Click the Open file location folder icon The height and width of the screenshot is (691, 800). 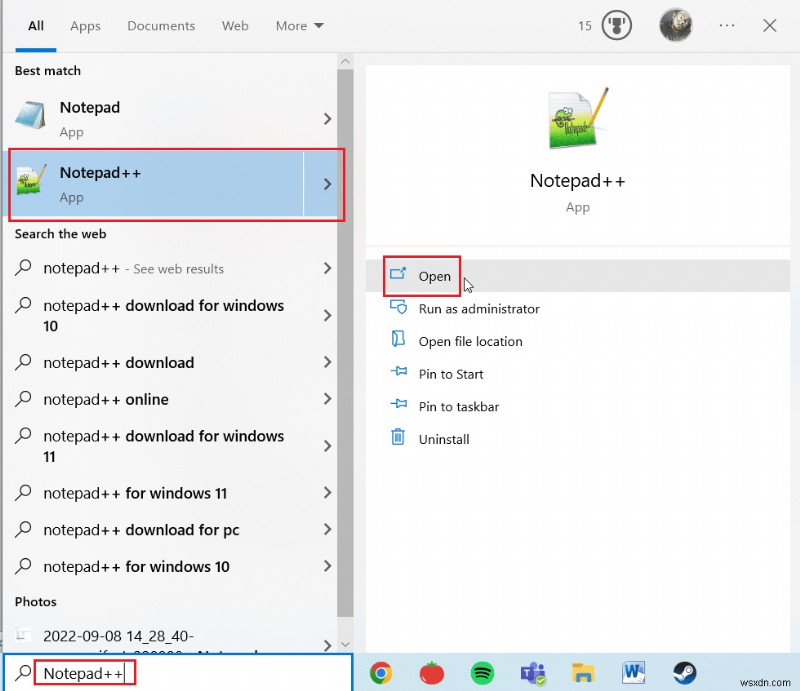(x=398, y=340)
